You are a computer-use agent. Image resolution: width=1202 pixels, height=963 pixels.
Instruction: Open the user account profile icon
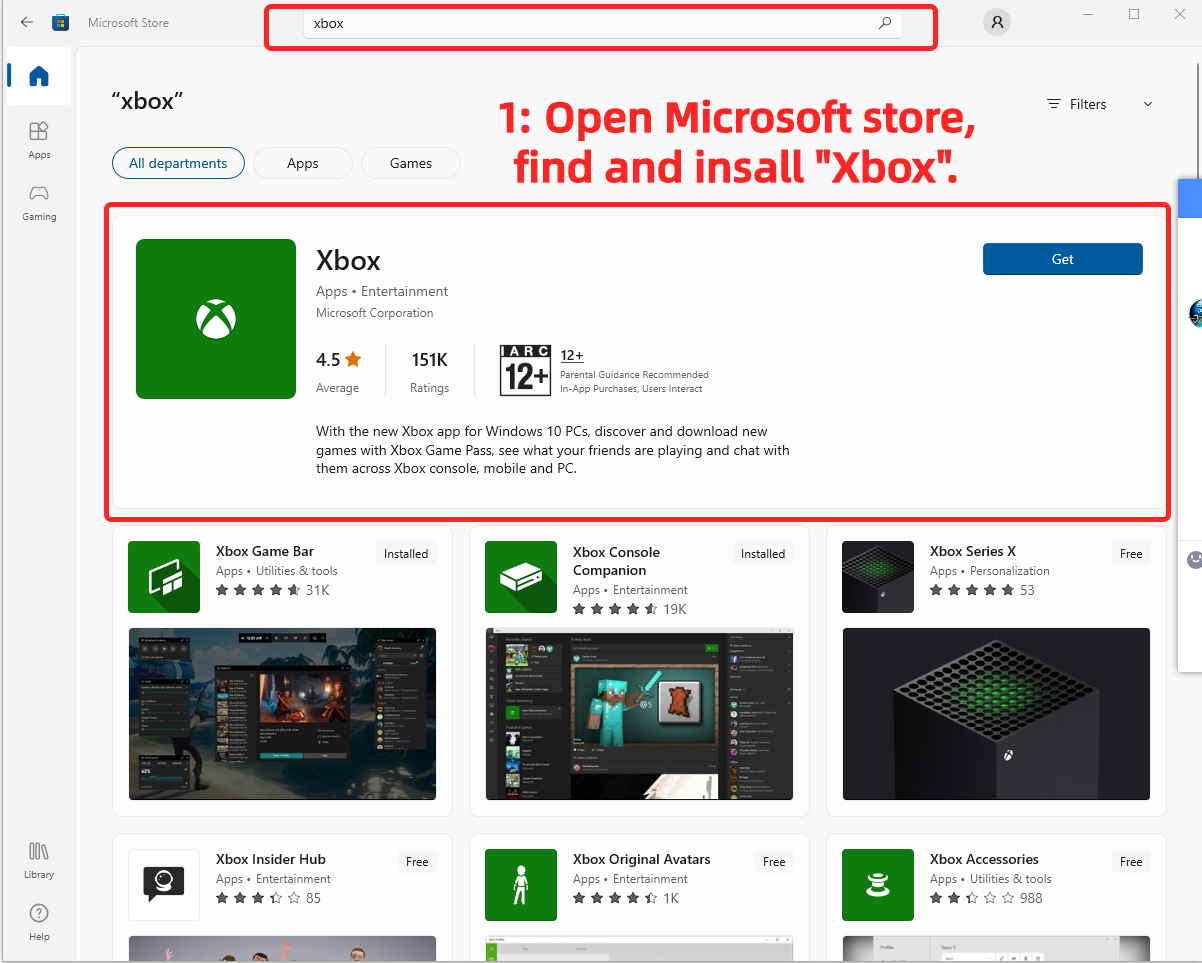point(996,23)
